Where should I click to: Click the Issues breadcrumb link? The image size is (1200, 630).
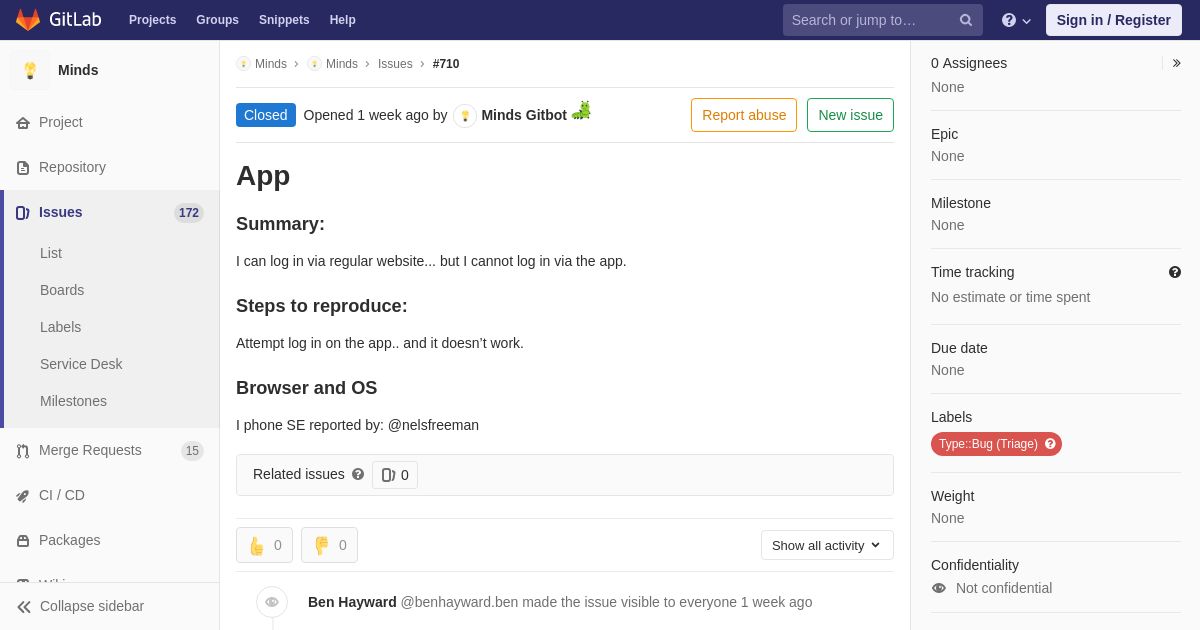pos(395,64)
